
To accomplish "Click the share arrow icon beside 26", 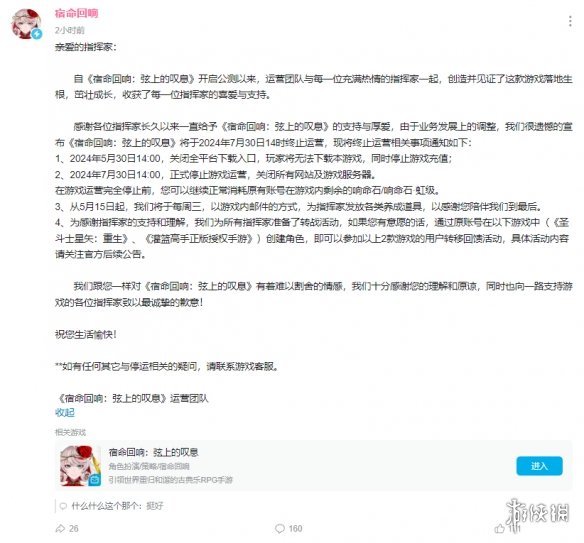I will point(60,528).
